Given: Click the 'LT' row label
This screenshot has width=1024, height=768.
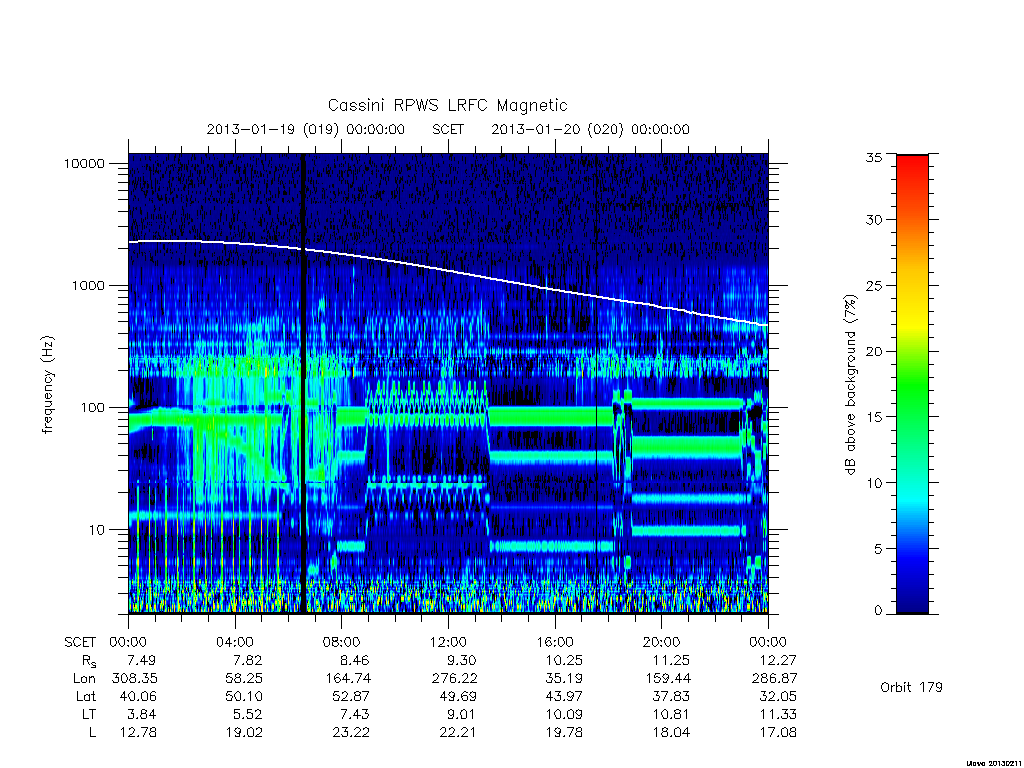Looking at the screenshot, I should pos(88,714).
